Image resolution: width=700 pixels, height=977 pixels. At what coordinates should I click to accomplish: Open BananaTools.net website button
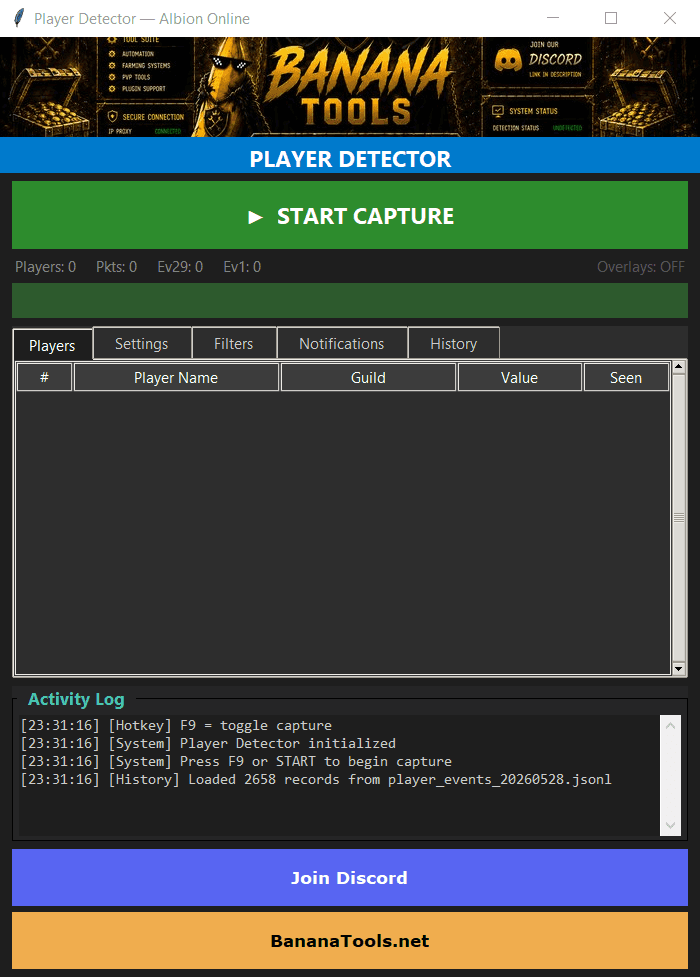[350, 940]
